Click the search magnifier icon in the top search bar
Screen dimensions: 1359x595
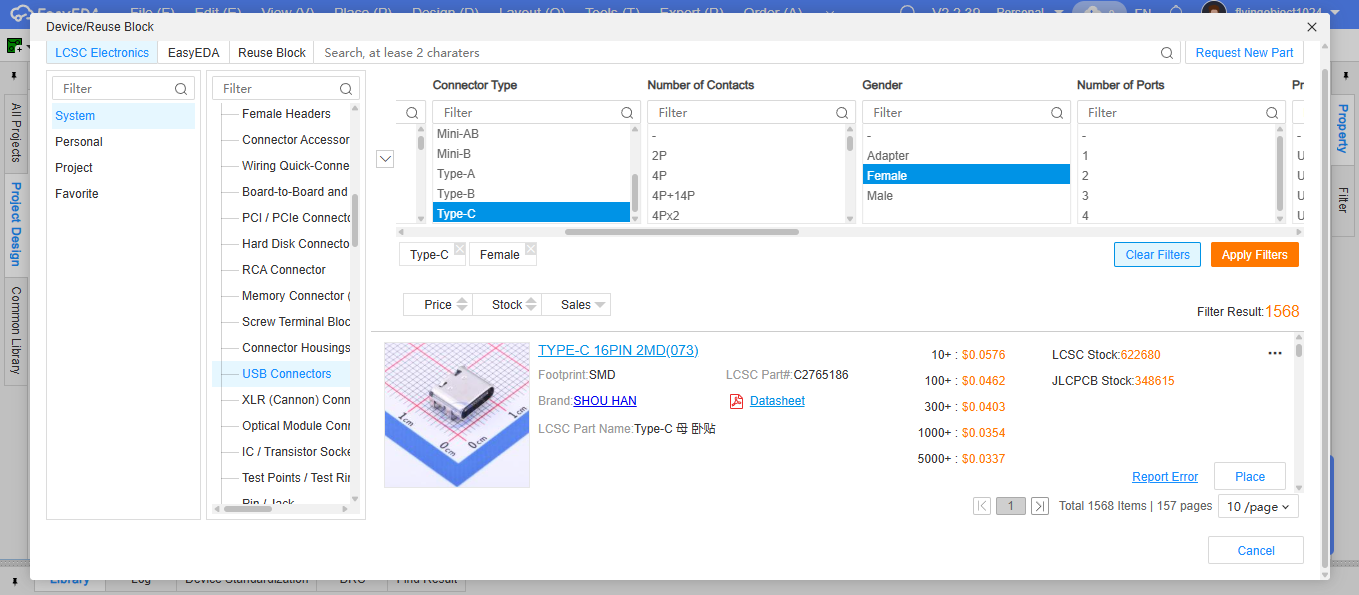[x=1167, y=53]
